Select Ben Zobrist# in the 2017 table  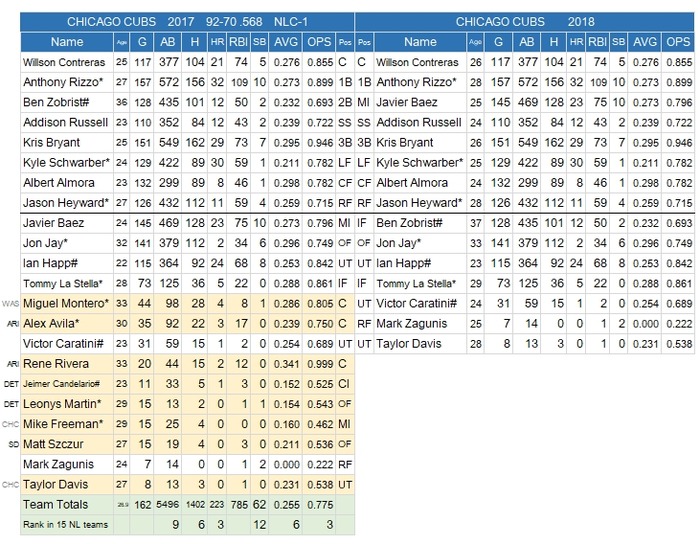pyautogui.click(x=56, y=102)
